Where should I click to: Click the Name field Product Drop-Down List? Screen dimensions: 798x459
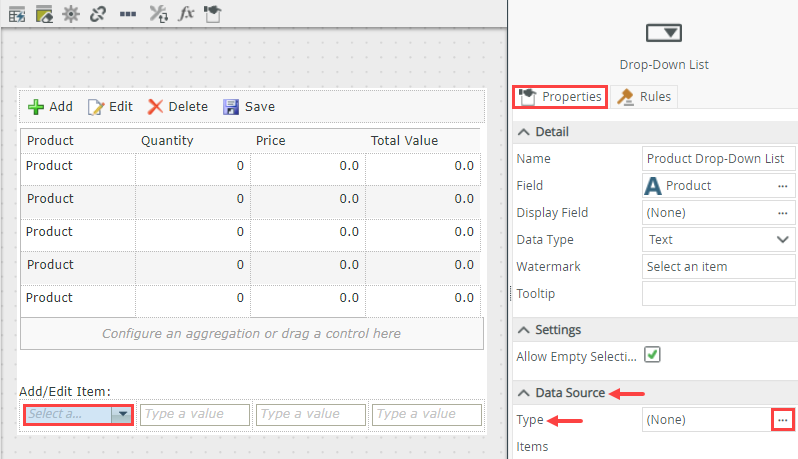[718, 159]
